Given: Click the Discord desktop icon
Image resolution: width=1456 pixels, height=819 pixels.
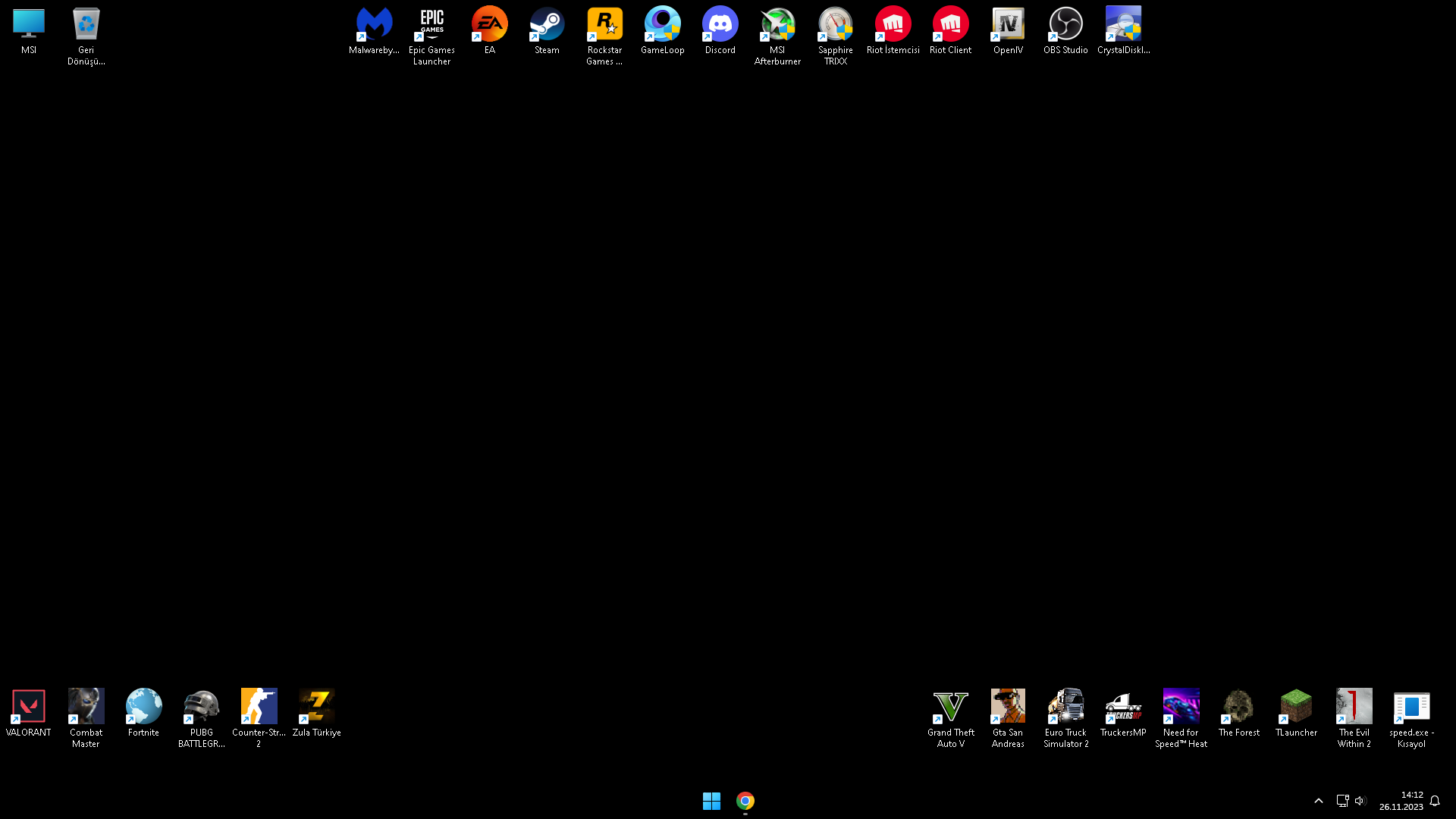Looking at the screenshot, I should point(720,25).
